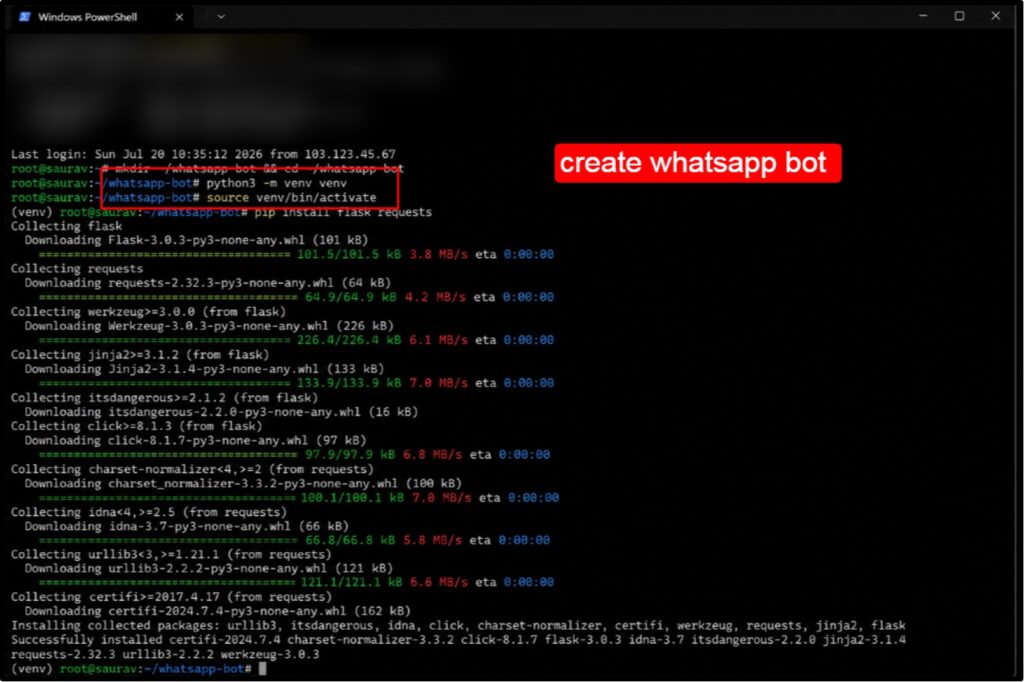Screen dimensions: 1024x682
Task: Click the 'source venv/bin/activate' command
Action: pos(291,197)
